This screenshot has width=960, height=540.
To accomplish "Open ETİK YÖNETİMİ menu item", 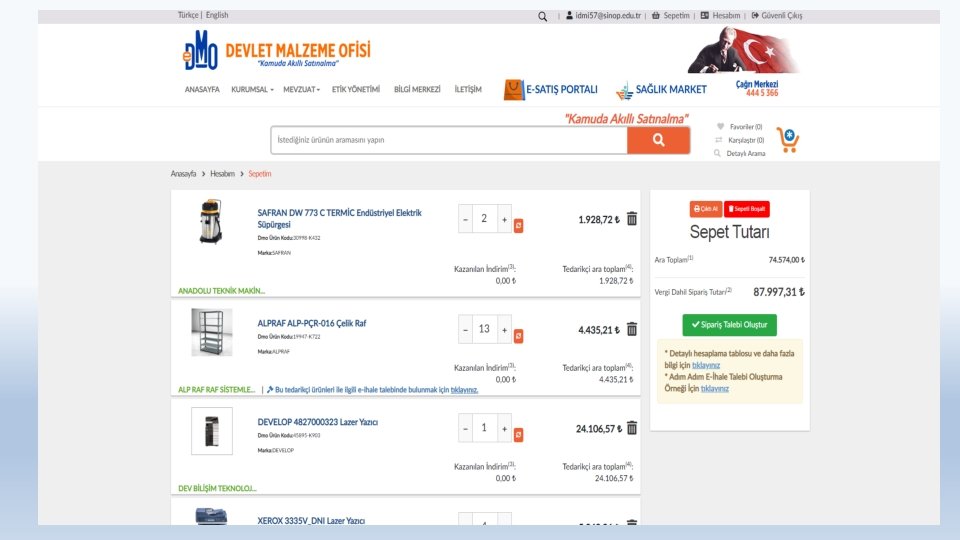I will pyautogui.click(x=356, y=89).
